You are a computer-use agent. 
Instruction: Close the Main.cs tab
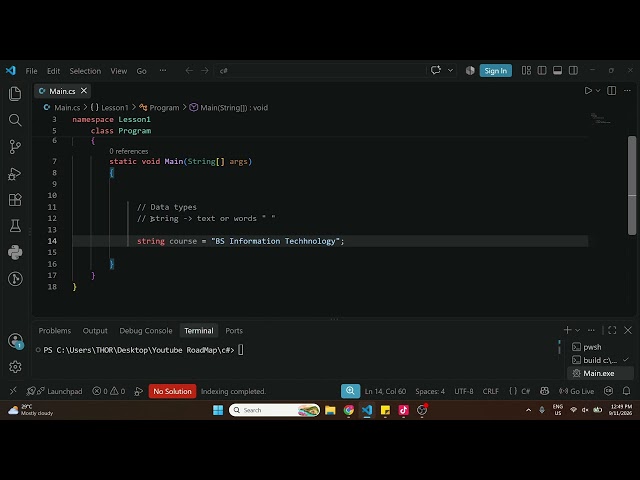click(x=84, y=91)
